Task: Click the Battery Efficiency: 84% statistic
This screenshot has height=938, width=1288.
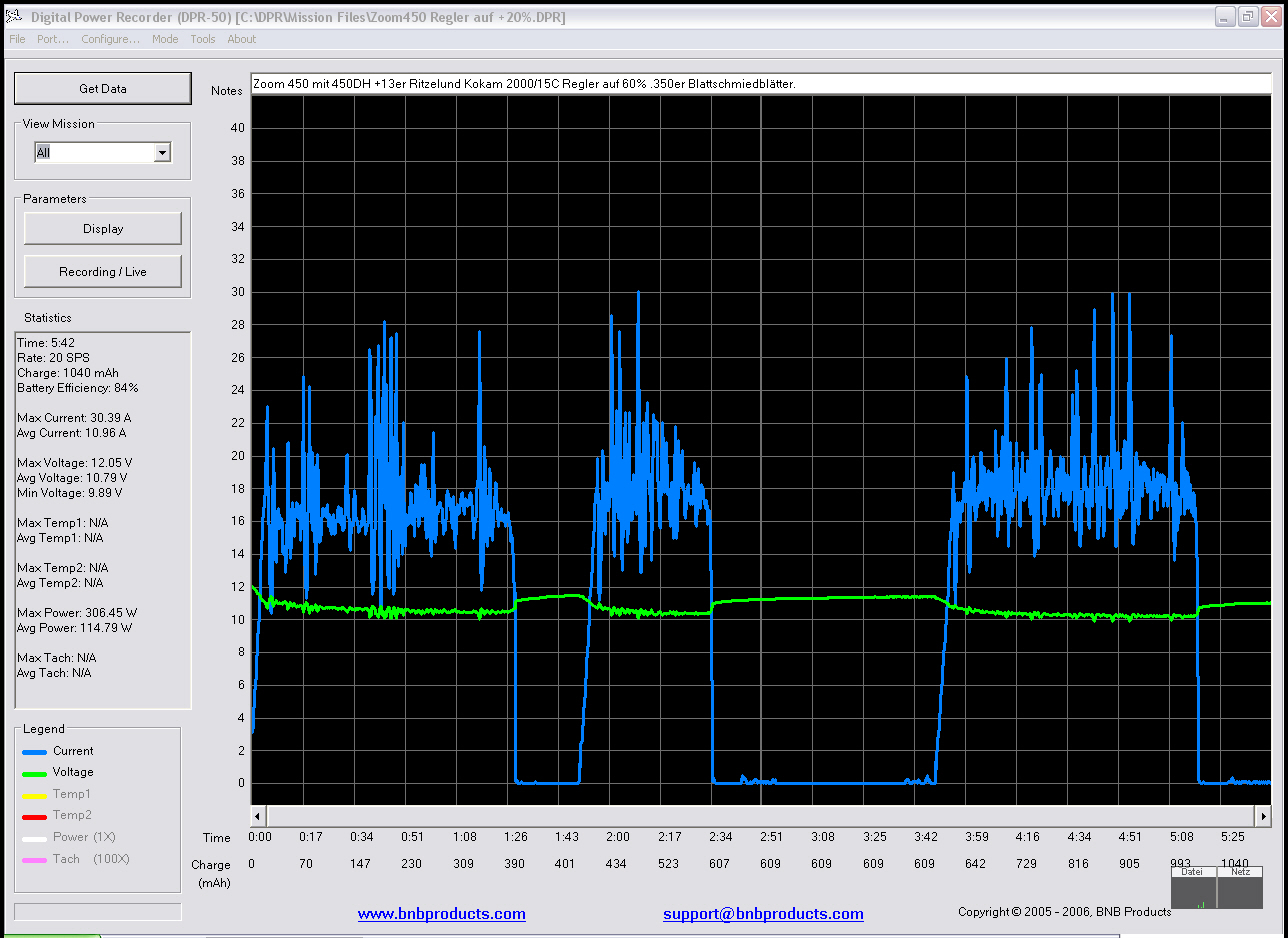Action: tap(78, 388)
